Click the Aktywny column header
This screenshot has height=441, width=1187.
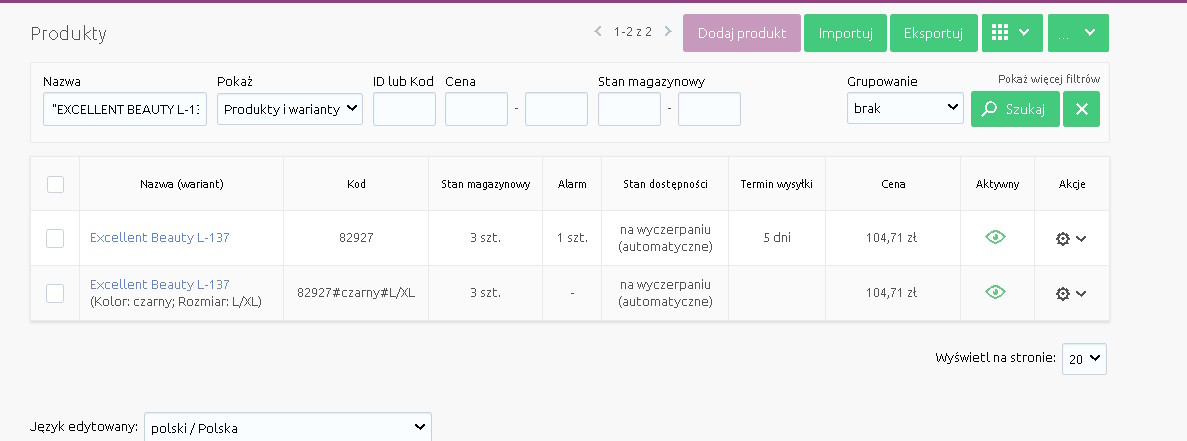click(x=997, y=184)
